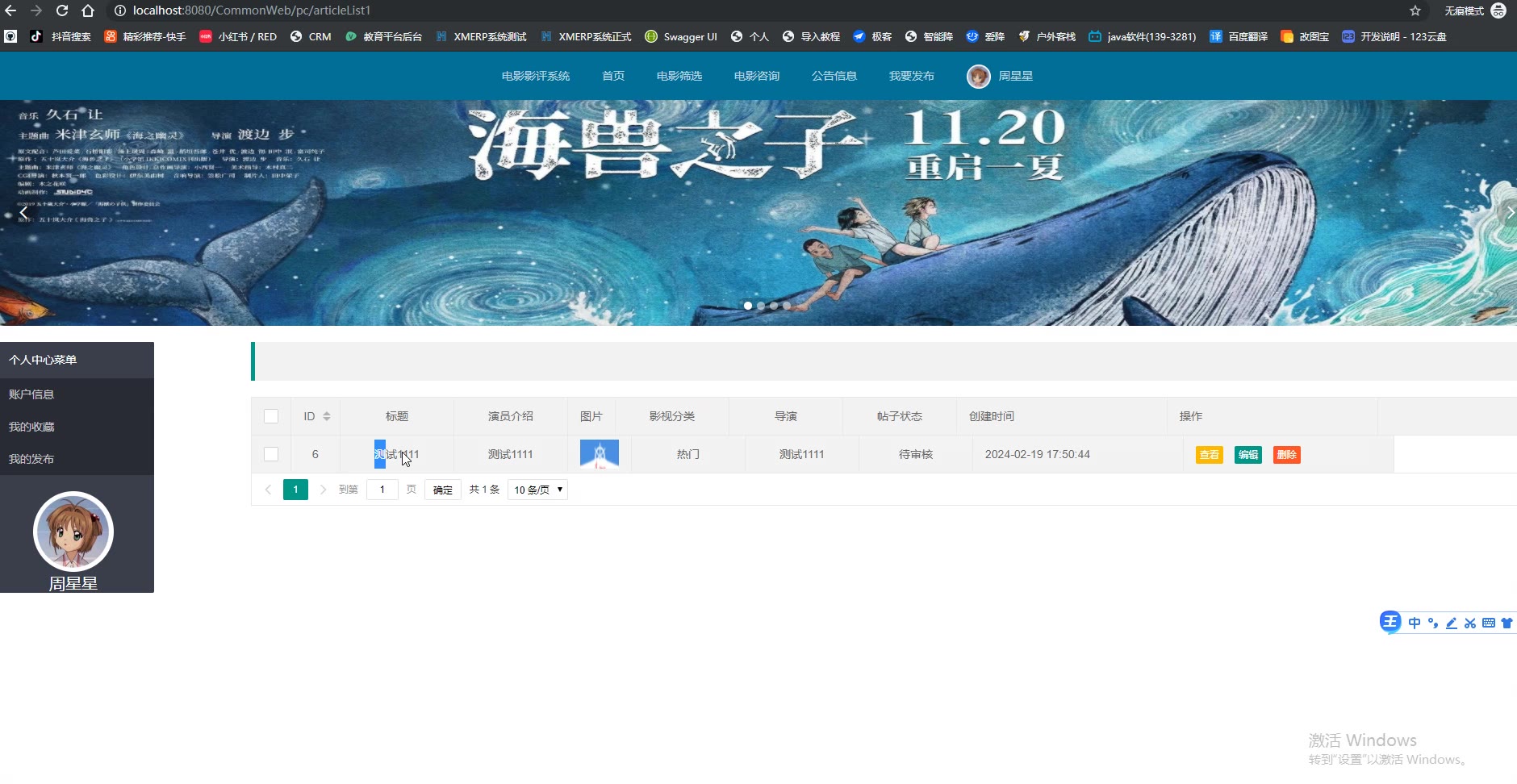Select the second carousel indicator dot
This screenshot has width=1517, height=784.
(x=761, y=306)
